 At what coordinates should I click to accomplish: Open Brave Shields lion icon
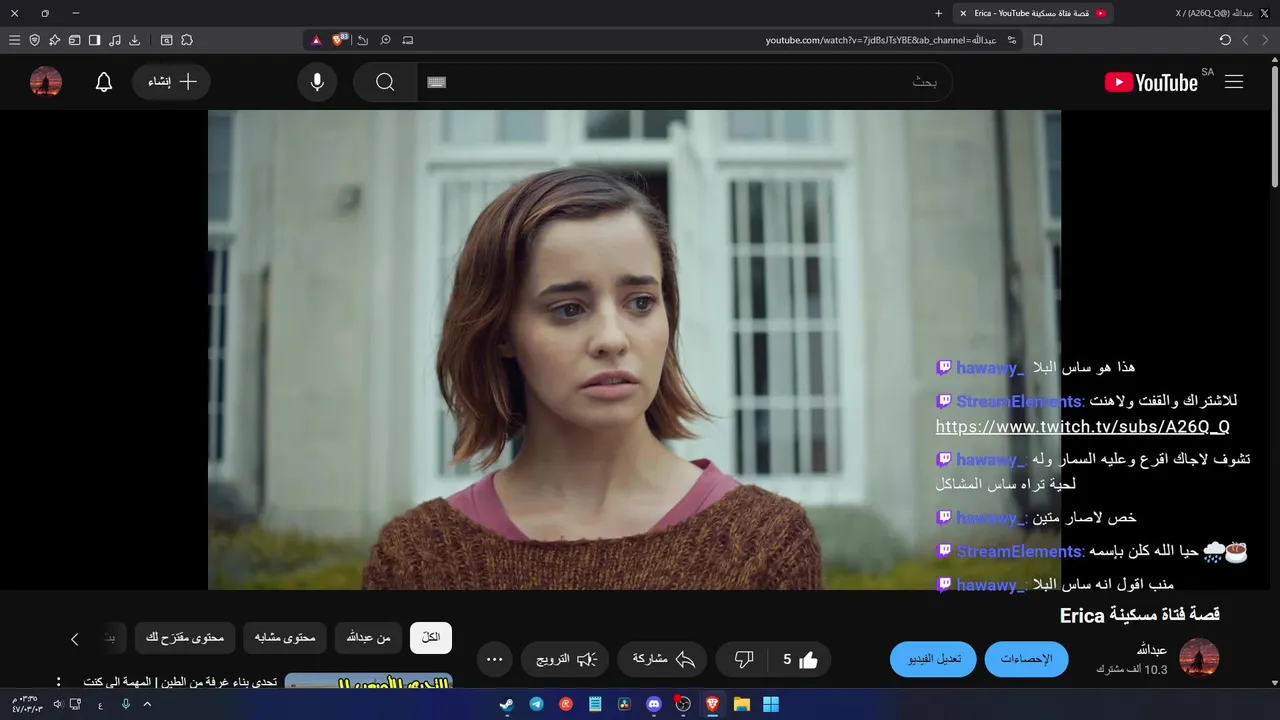coord(339,40)
